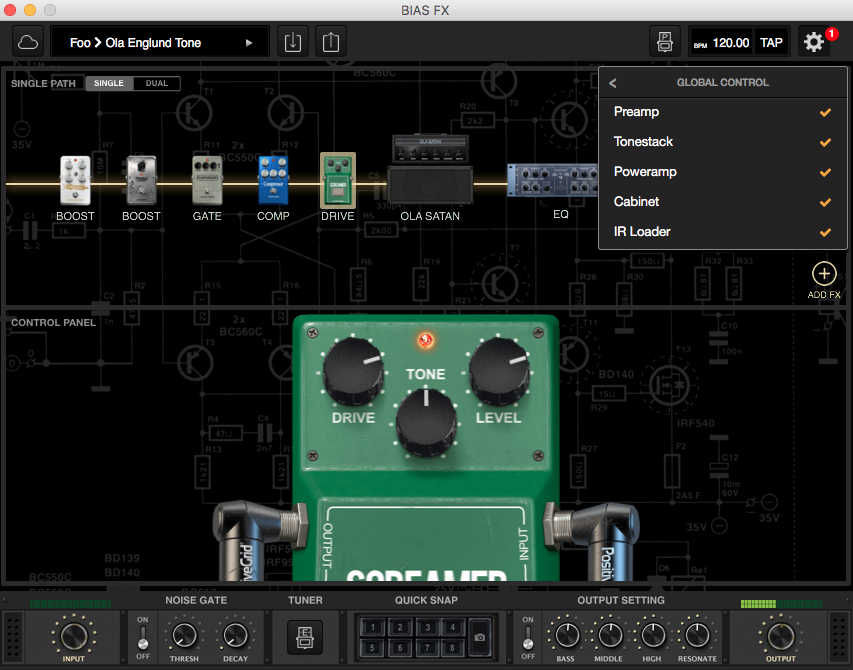Select Quick Snap slot 8
Viewport: 853px width, 670px height.
[x=453, y=647]
